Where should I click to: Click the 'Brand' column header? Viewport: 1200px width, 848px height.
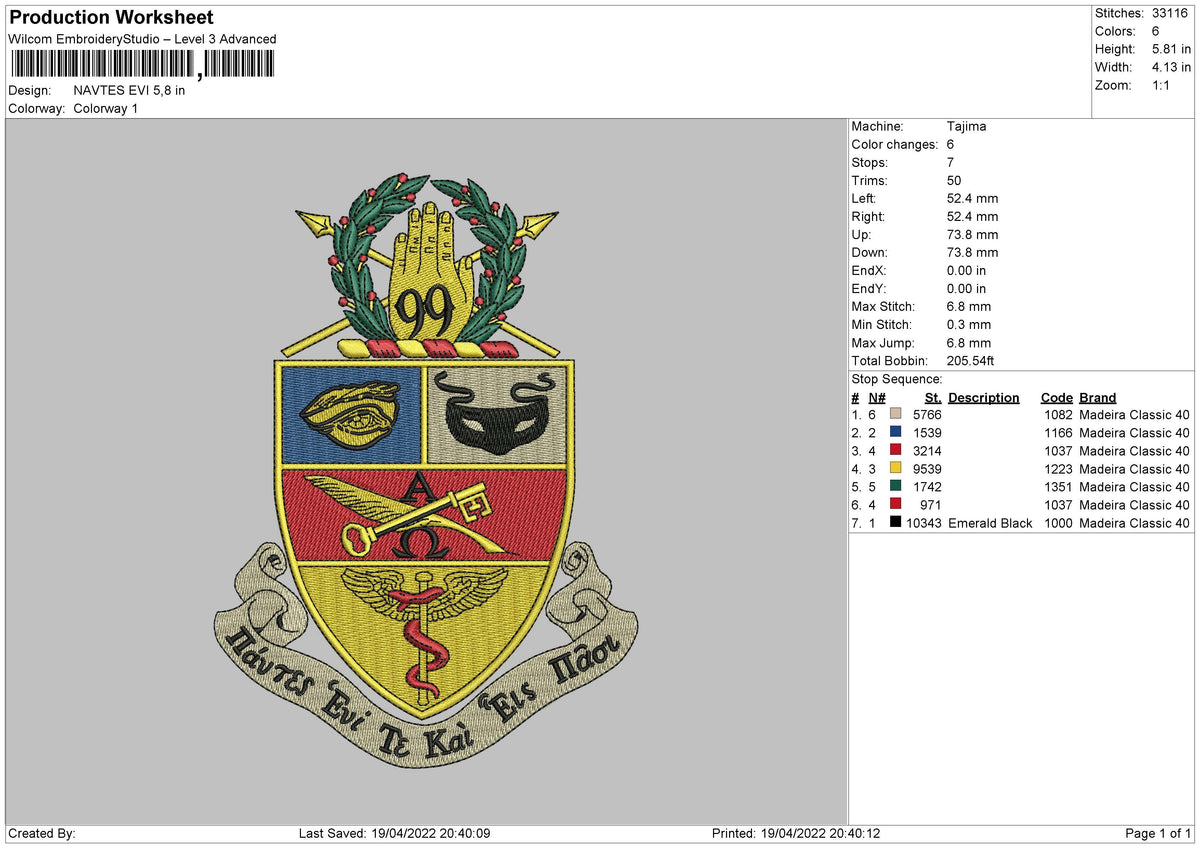click(x=1098, y=397)
